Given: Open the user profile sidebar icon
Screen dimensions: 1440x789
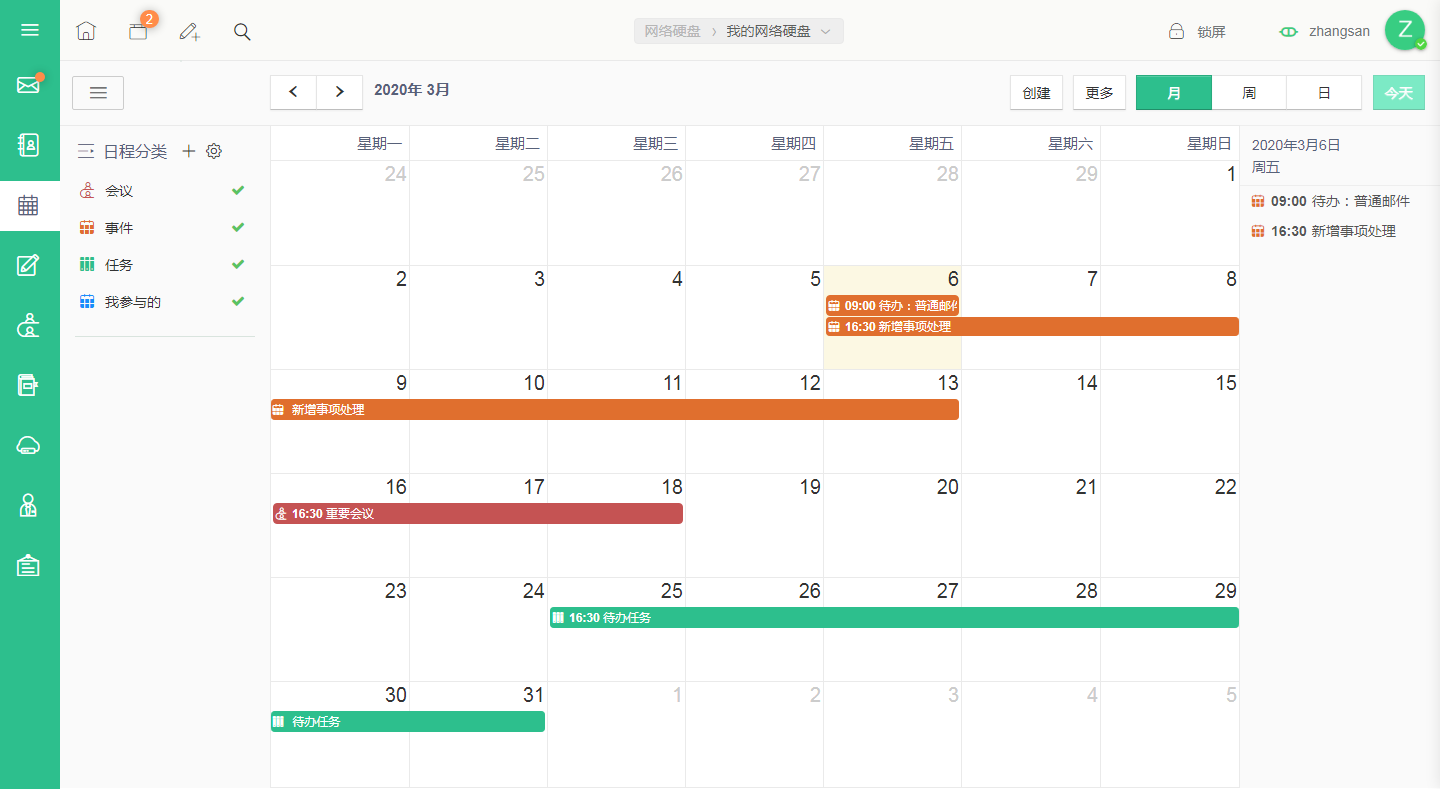Looking at the screenshot, I should [30, 505].
